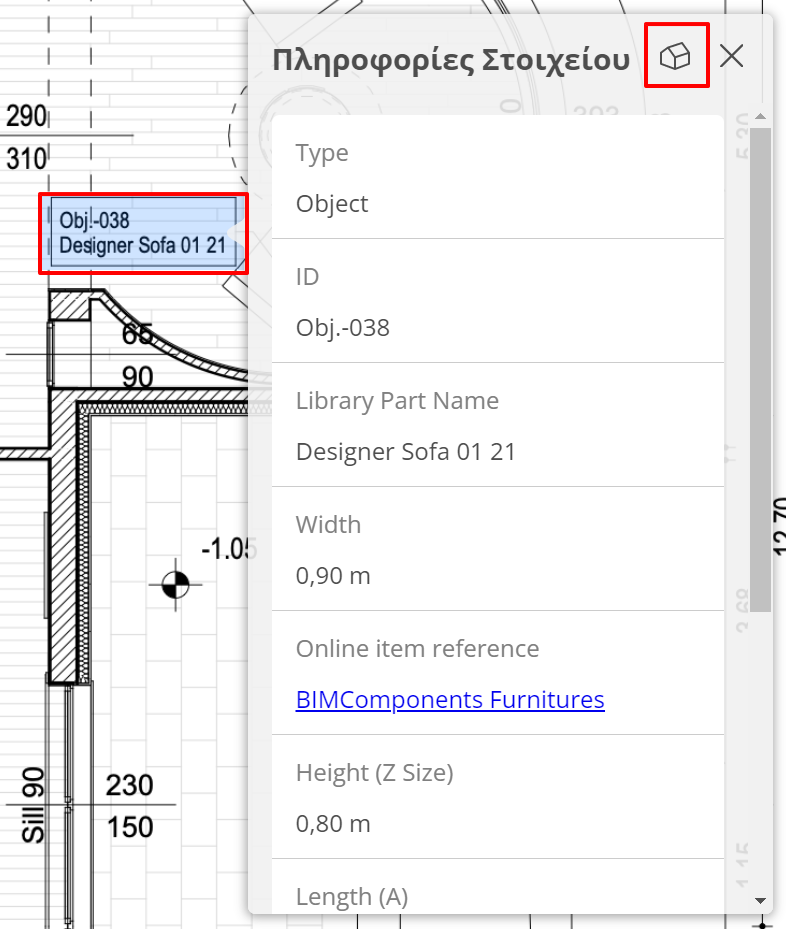Select the Width value '0,90 m'
This screenshot has width=786, height=929.
point(333,576)
